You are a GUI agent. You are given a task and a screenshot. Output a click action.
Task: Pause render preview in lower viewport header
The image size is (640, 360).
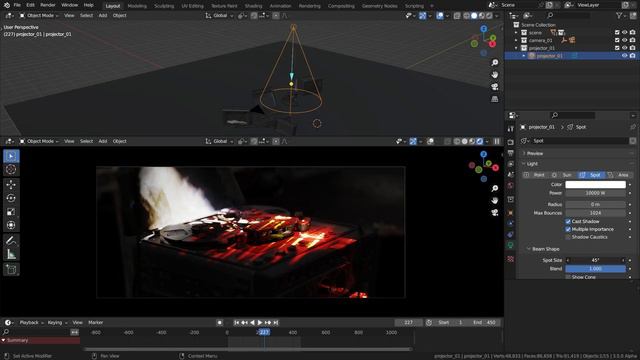click(497, 141)
